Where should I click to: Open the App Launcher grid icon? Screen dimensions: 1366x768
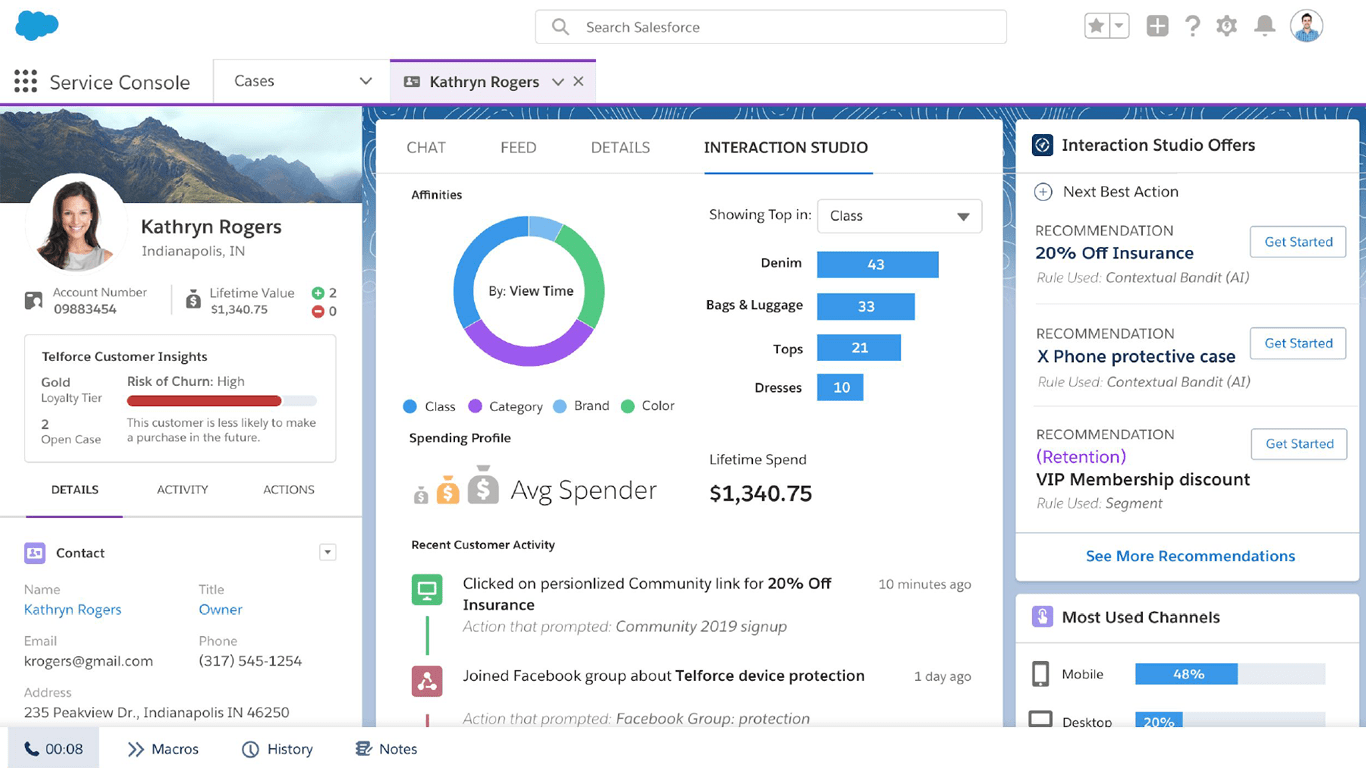[x=25, y=82]
